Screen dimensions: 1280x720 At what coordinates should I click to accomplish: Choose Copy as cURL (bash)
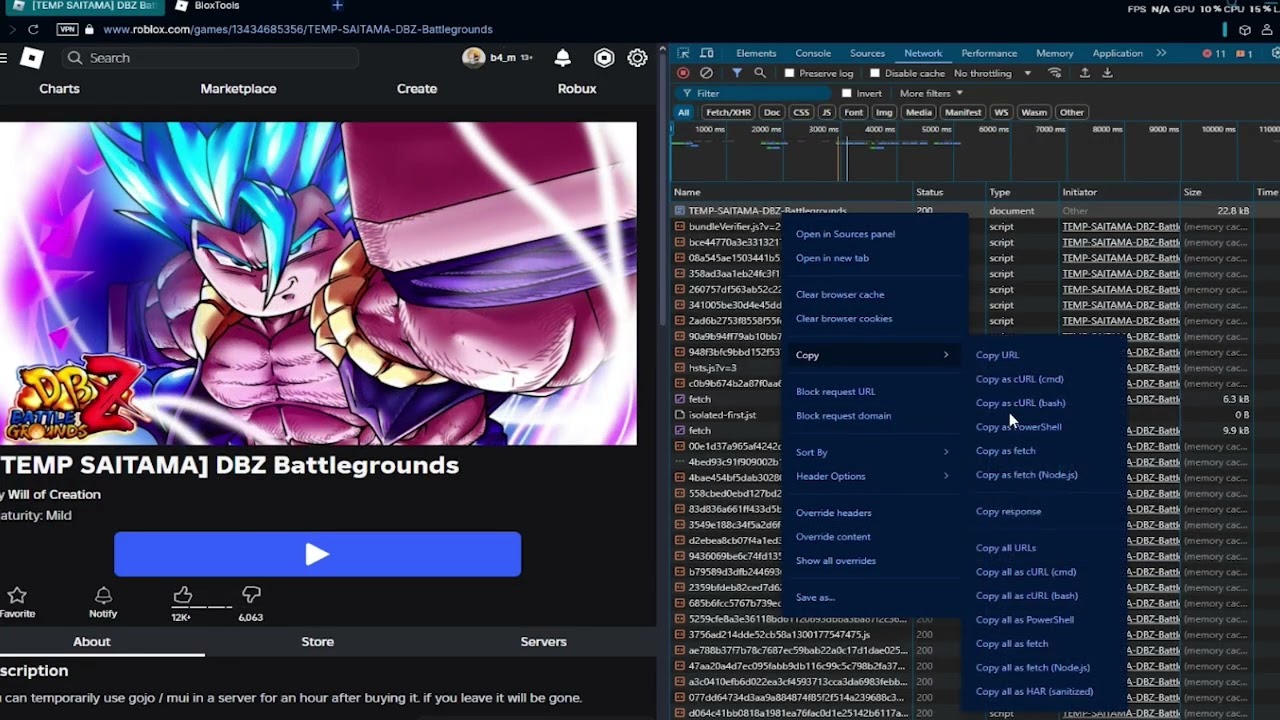coord(1020,403)
